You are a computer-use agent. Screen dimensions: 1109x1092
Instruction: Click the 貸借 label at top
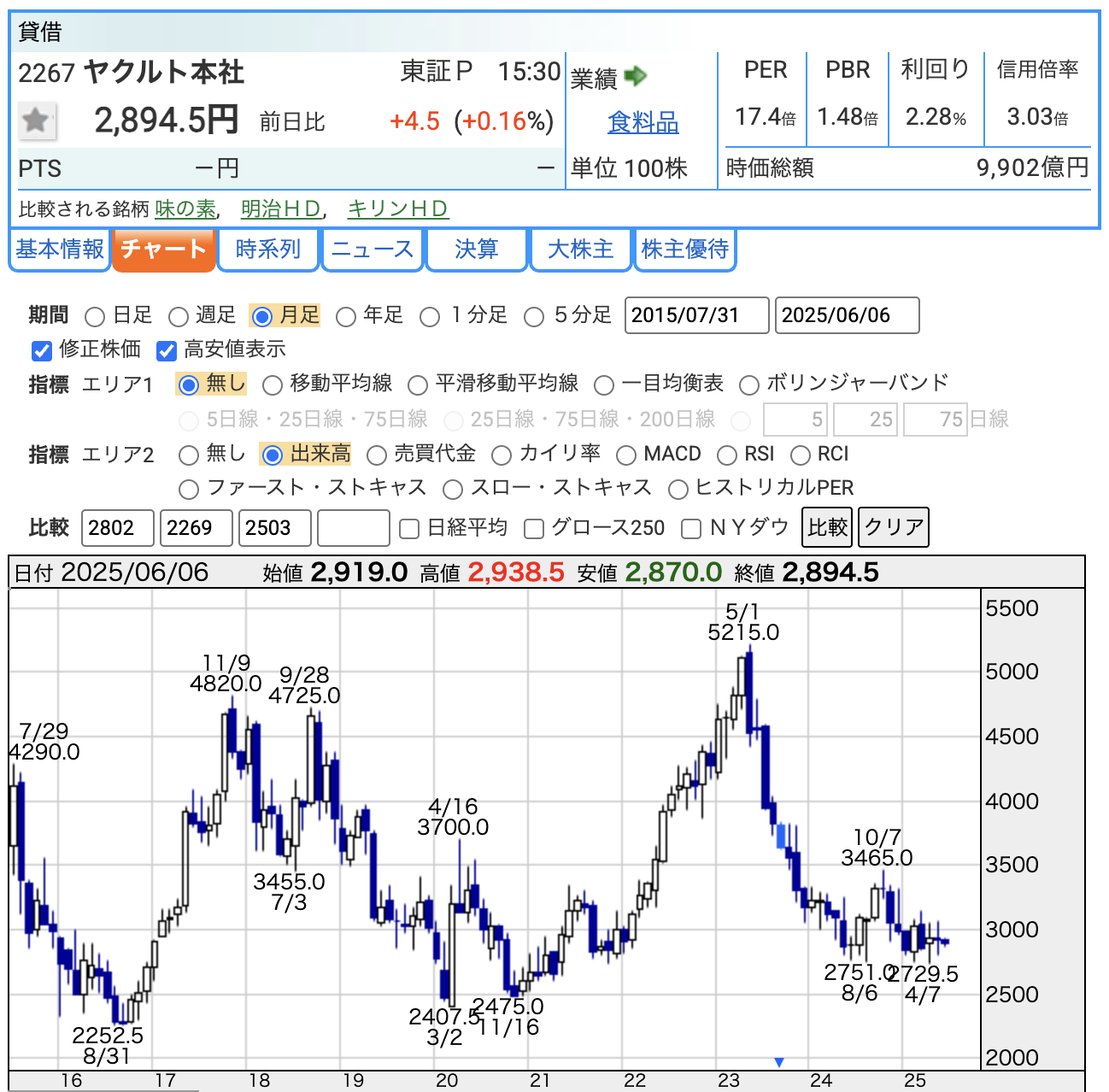point(40,32)
